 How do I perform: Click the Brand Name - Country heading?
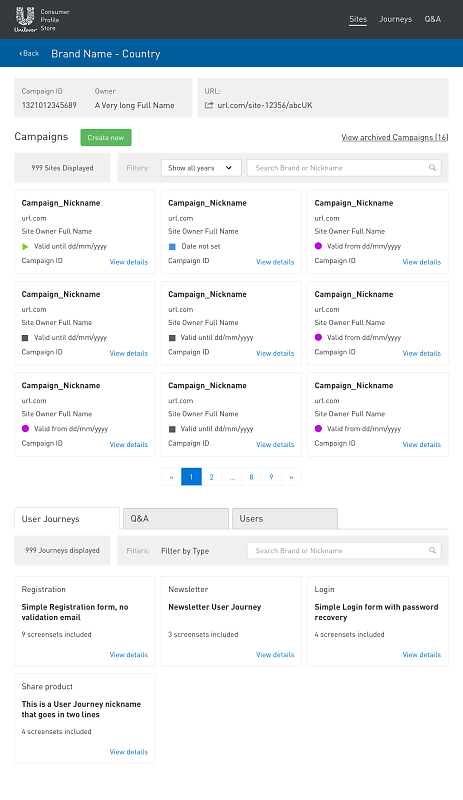[106, 54]
